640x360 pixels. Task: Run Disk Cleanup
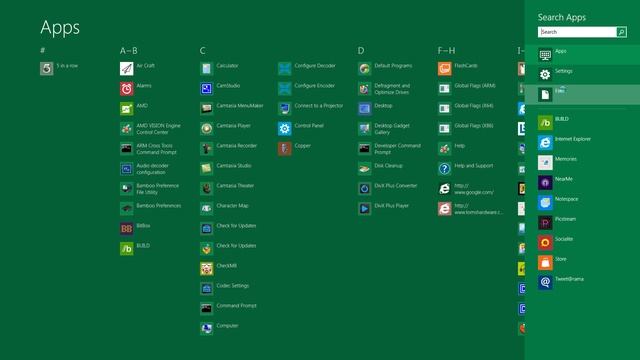[380, 169]
